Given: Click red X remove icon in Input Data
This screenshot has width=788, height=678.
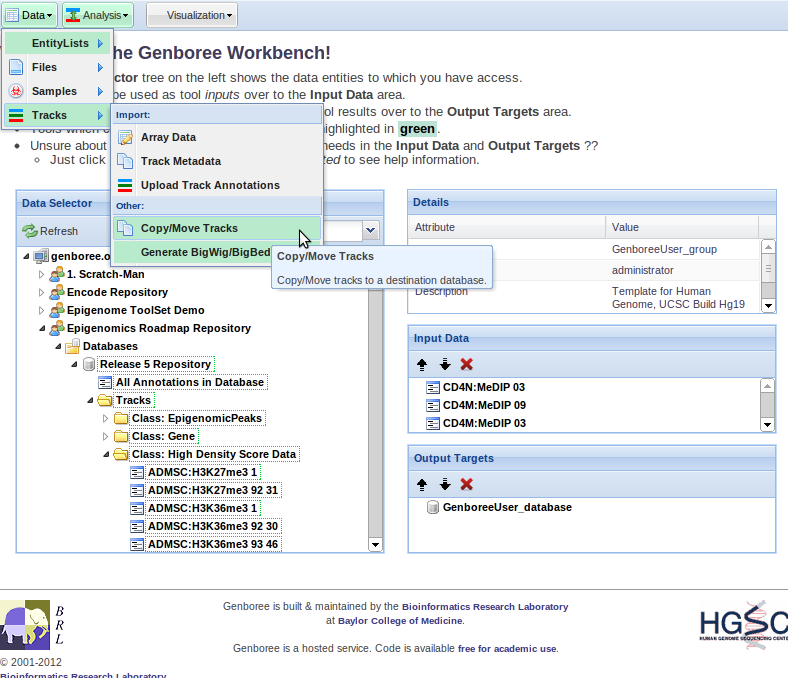Looking at the screenshot, I should tap(466, 364).
